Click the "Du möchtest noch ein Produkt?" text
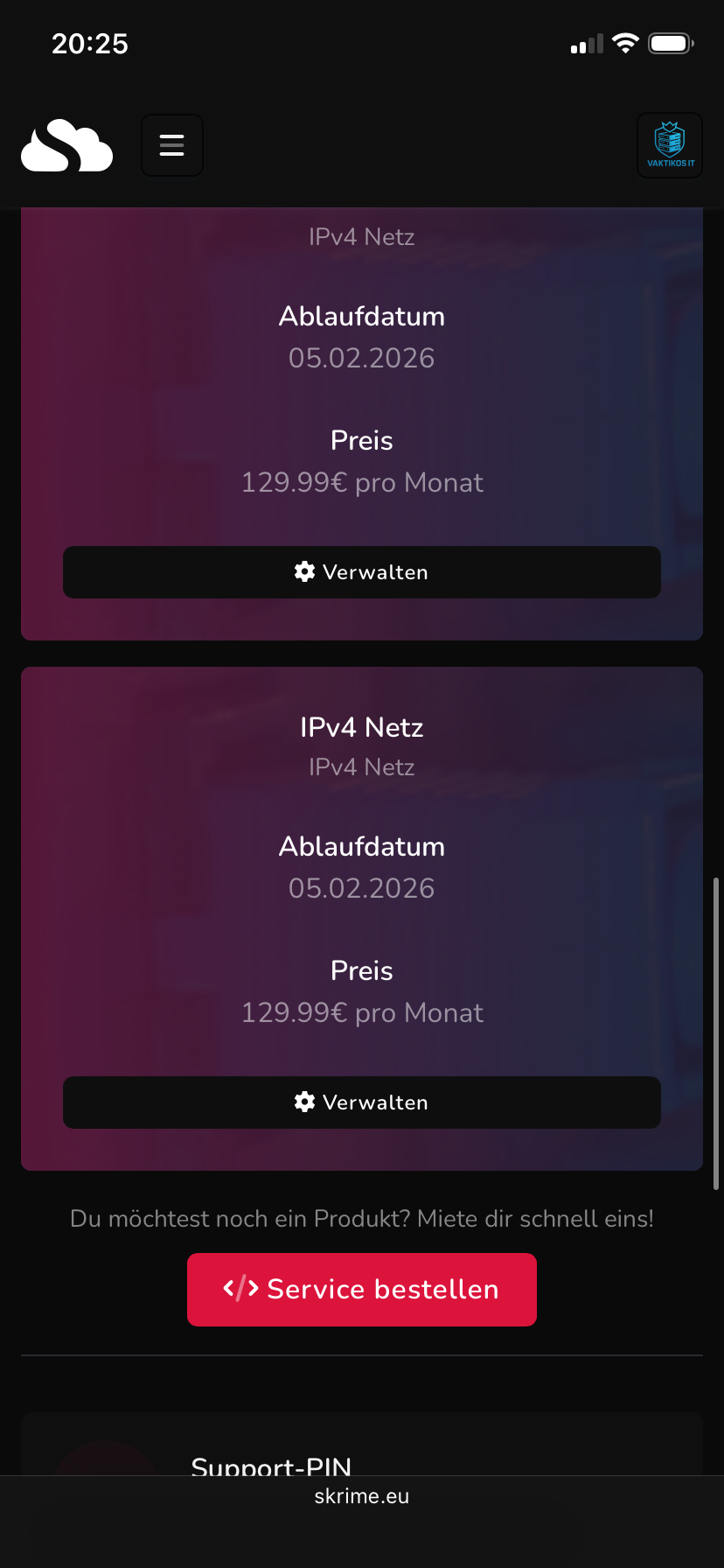724x1568 pixels. tap(362, 1219)
